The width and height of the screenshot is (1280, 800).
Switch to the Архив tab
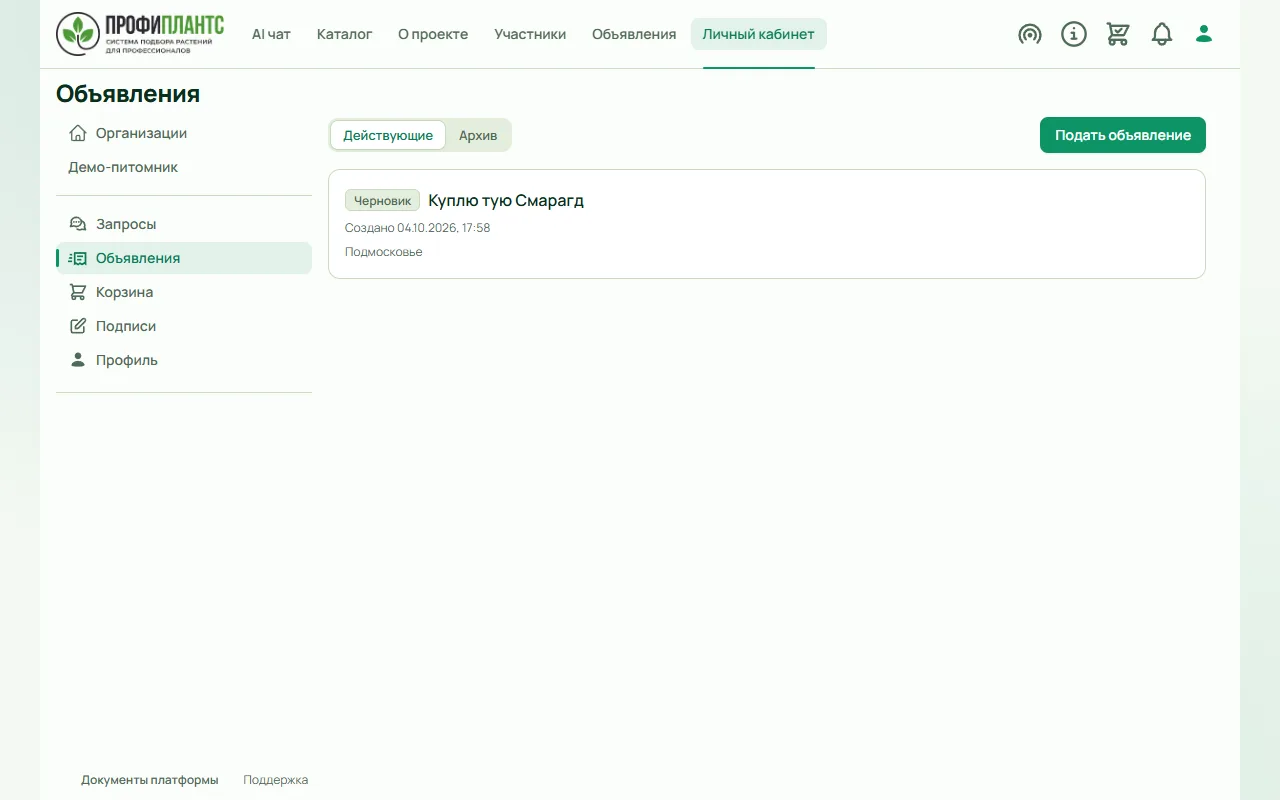tap(478, 135)
